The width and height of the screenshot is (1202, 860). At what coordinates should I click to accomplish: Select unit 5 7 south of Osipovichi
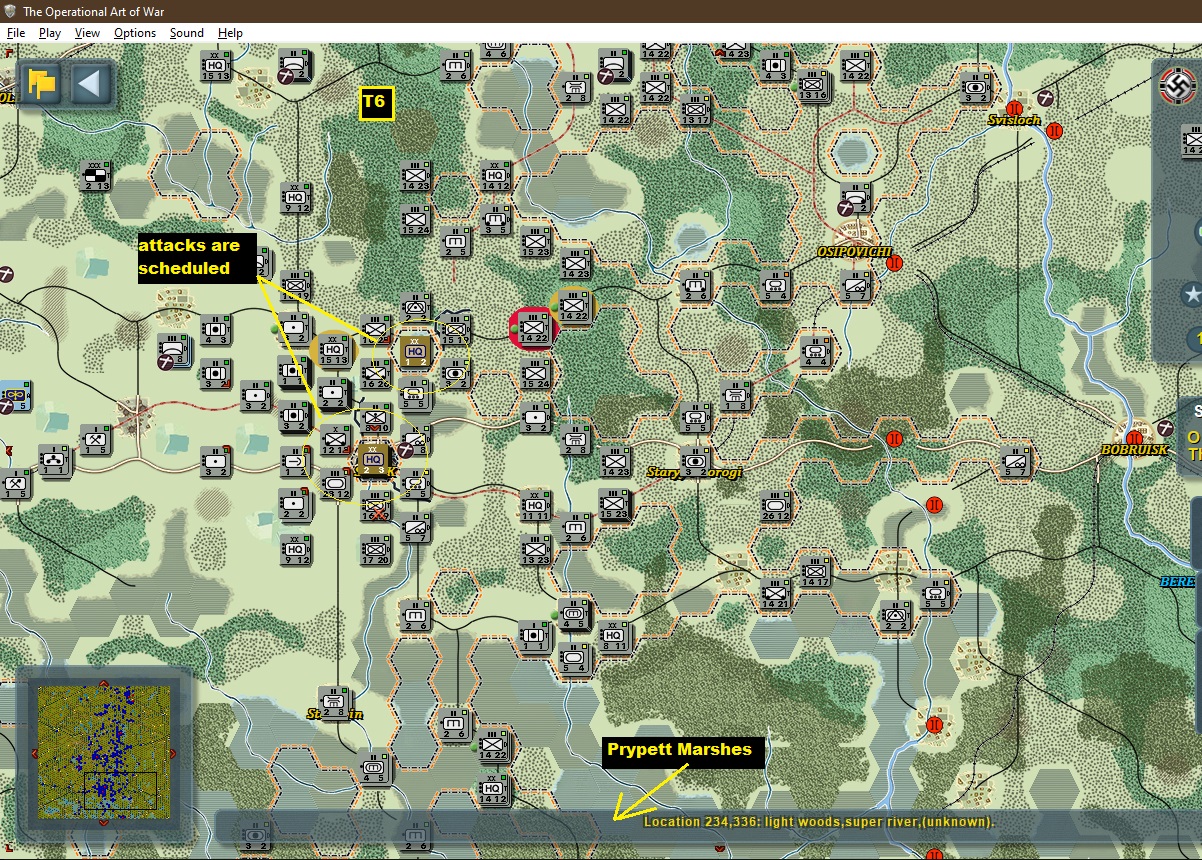coord(855,288)
